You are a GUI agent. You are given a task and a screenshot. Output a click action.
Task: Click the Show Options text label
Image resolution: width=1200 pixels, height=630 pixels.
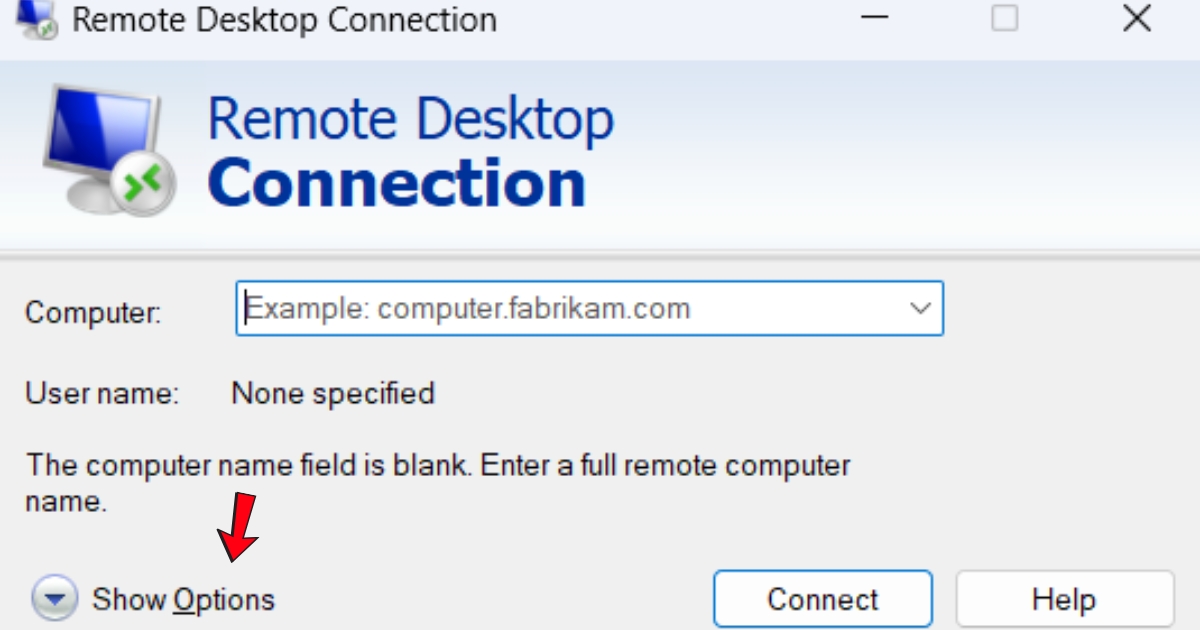click(183, 600)
